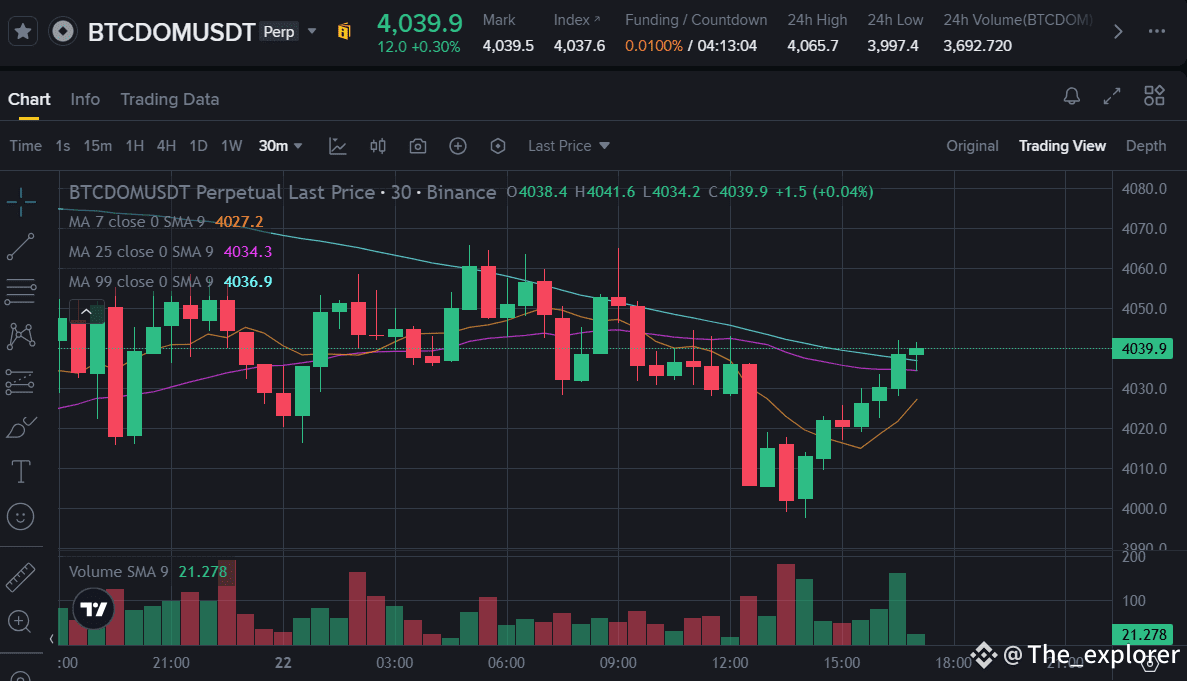Select the zoom-in magnifier tool
The image size is (1187, 681).
21,621
